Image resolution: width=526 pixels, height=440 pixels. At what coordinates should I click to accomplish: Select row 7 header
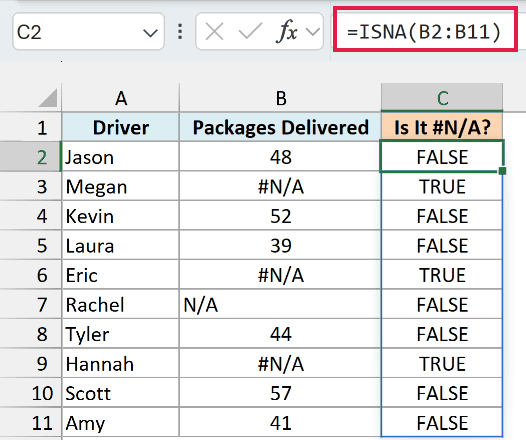click(31, 305)
